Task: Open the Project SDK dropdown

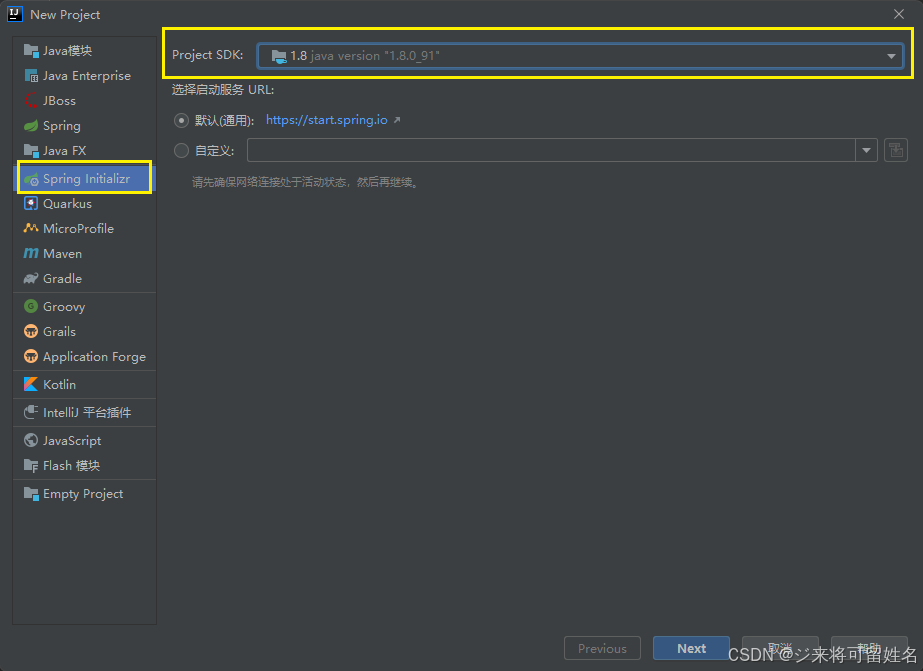Action: pos(580,56)
